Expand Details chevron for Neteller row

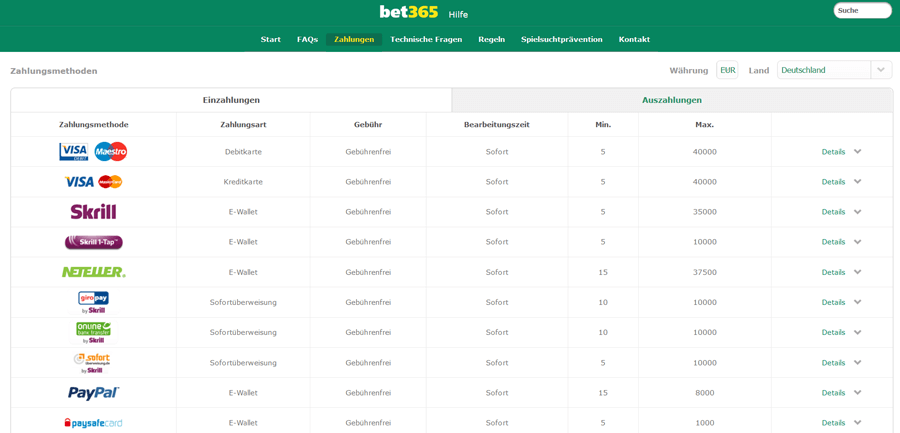(858, 272)
